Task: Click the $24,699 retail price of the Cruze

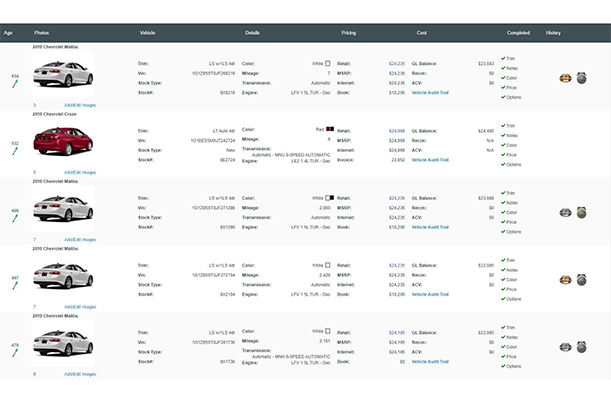Action: tap(396, 130)
